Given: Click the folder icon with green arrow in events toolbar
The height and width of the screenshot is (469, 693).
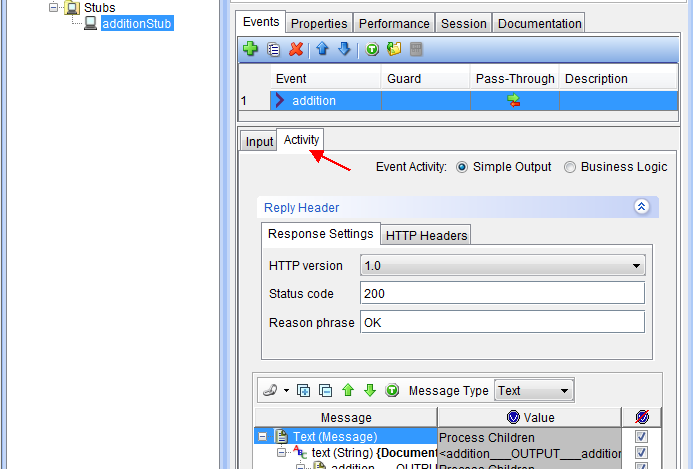Looking at the screenshot, I should point(394,49).
